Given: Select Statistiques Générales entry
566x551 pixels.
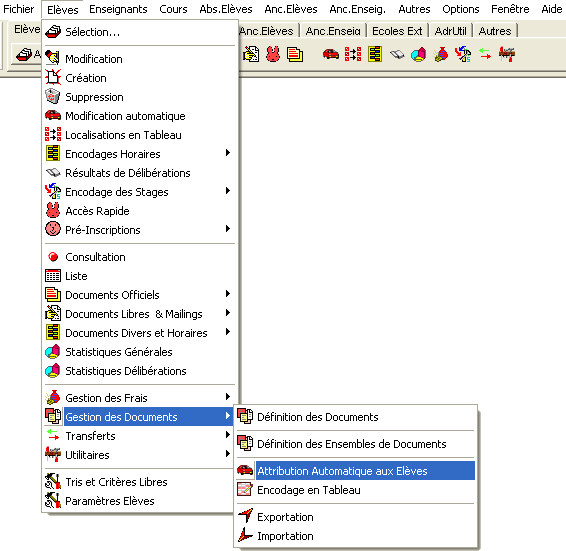Looking at the screenshot, I should pyautogui.click(x=139, y=352).
